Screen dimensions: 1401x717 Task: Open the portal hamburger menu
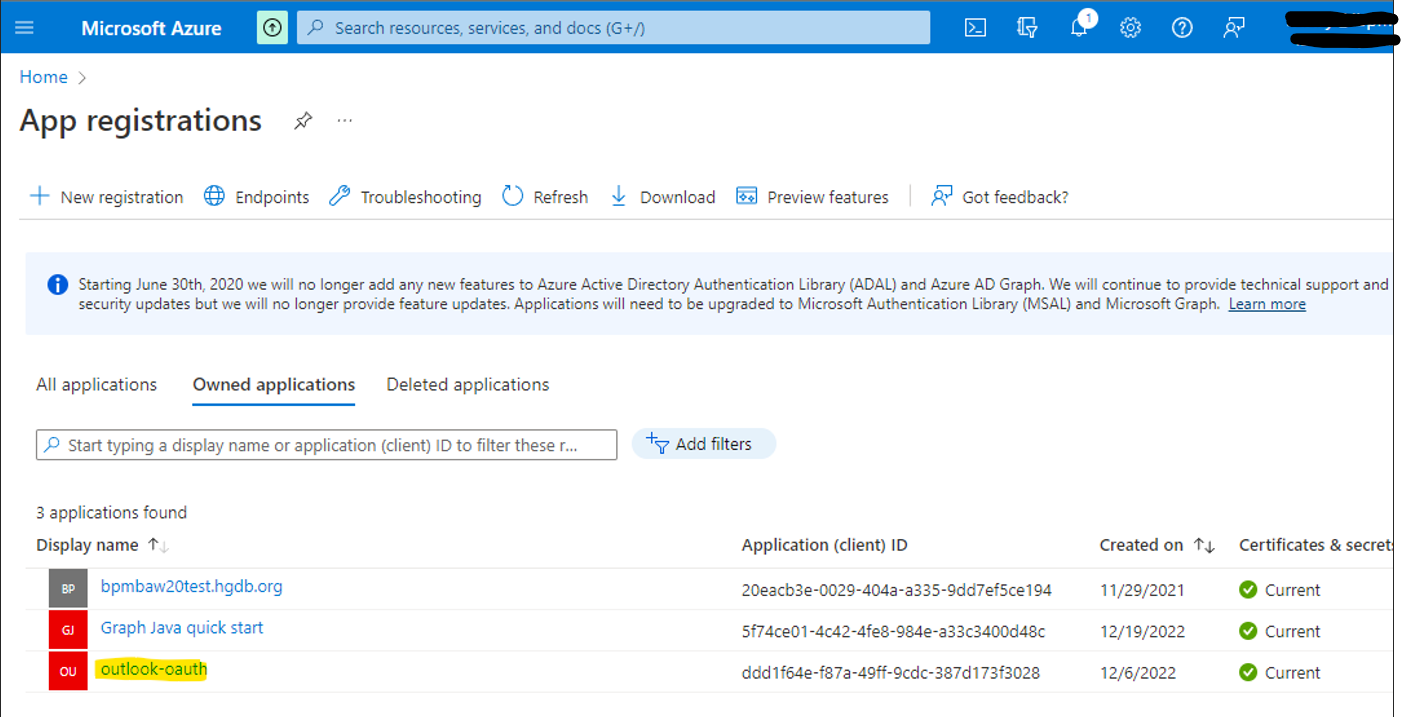24,28
